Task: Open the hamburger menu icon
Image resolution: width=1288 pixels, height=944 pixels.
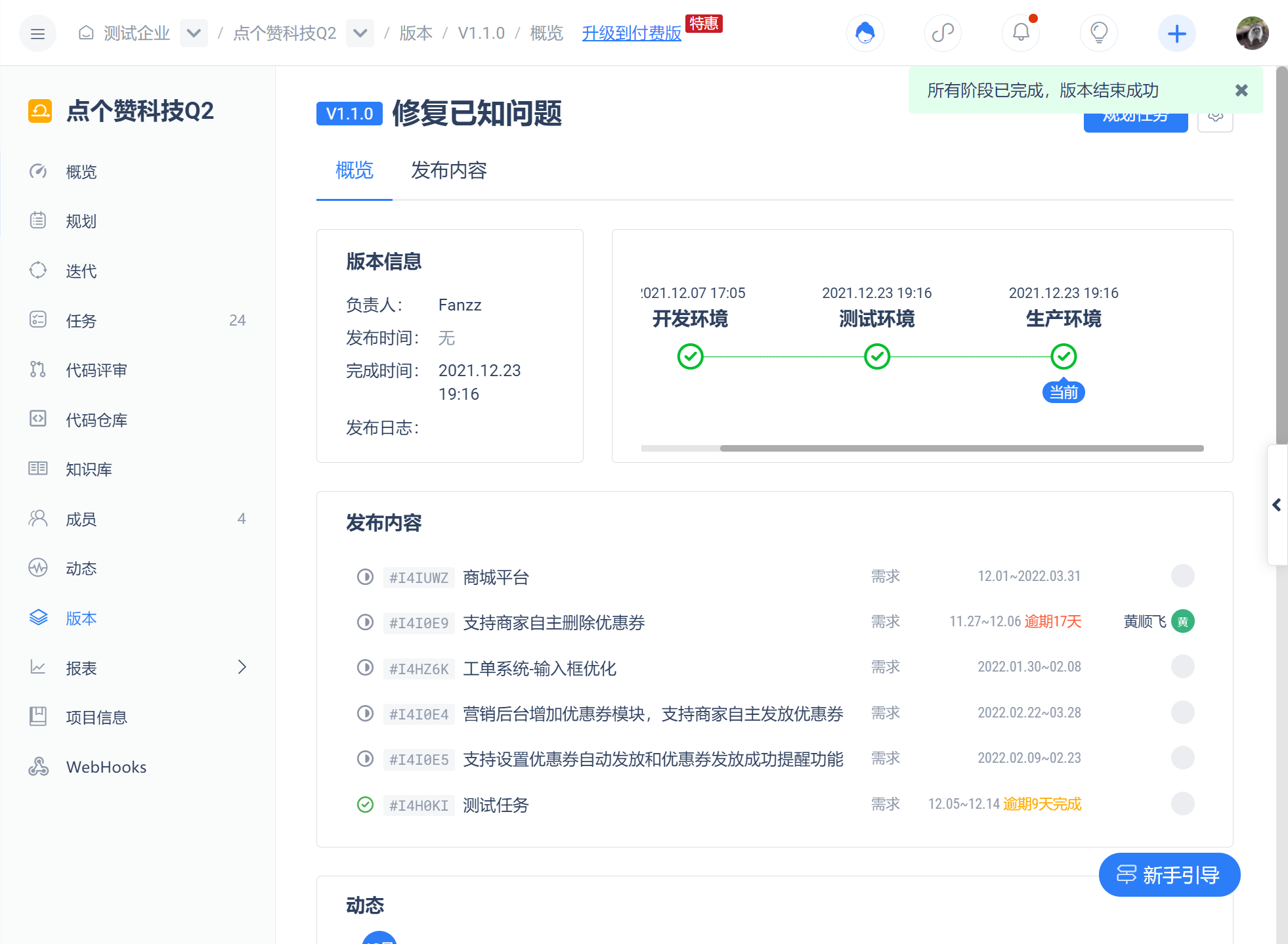Action: click(x=37, y=33)
